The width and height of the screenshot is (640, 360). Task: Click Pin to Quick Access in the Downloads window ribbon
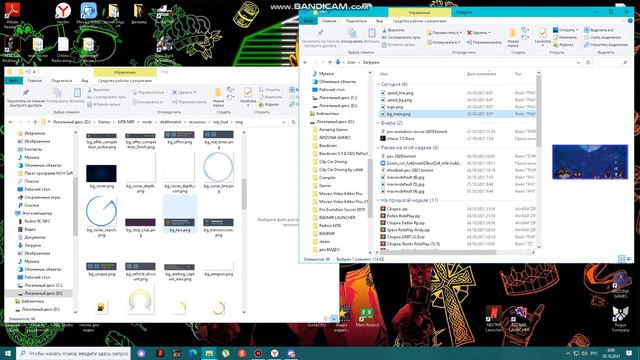(320, 38)
